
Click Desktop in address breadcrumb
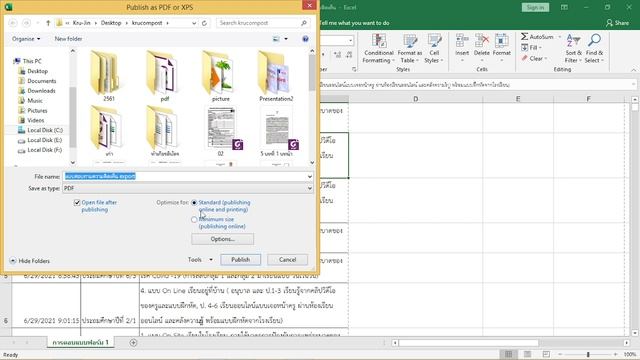[111, 23]
